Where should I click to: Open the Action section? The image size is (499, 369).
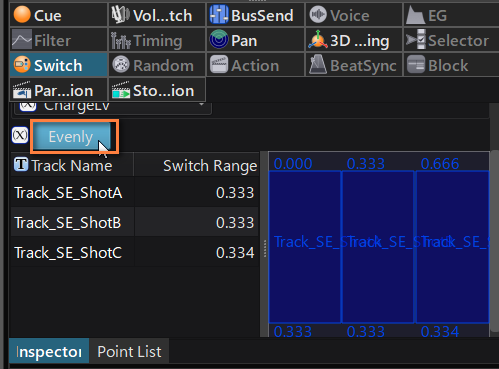[x=255, y=65]
